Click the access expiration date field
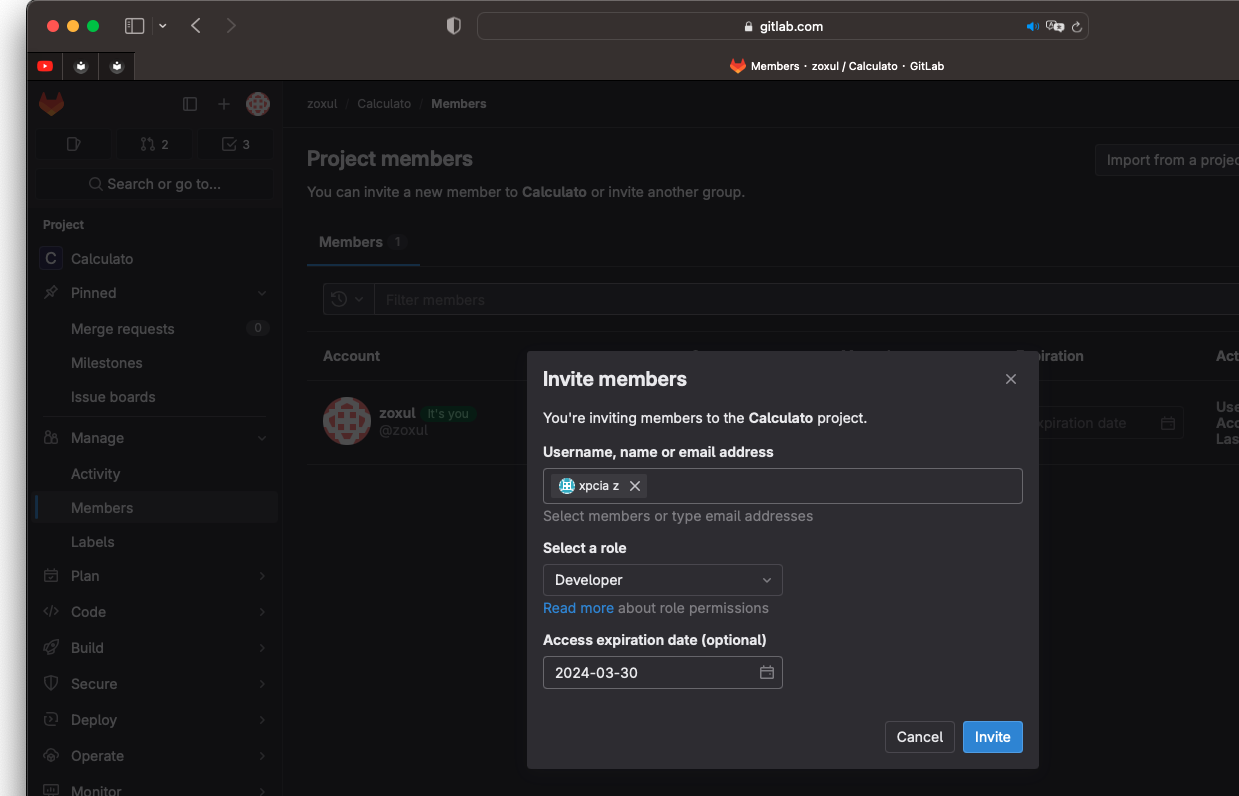Screen dimensions: 1239x796 tap(650, 673)
